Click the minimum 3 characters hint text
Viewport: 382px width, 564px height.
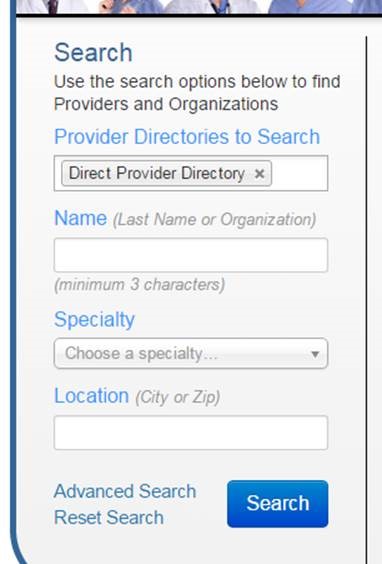pyautogui.click(x=140, y=285)
